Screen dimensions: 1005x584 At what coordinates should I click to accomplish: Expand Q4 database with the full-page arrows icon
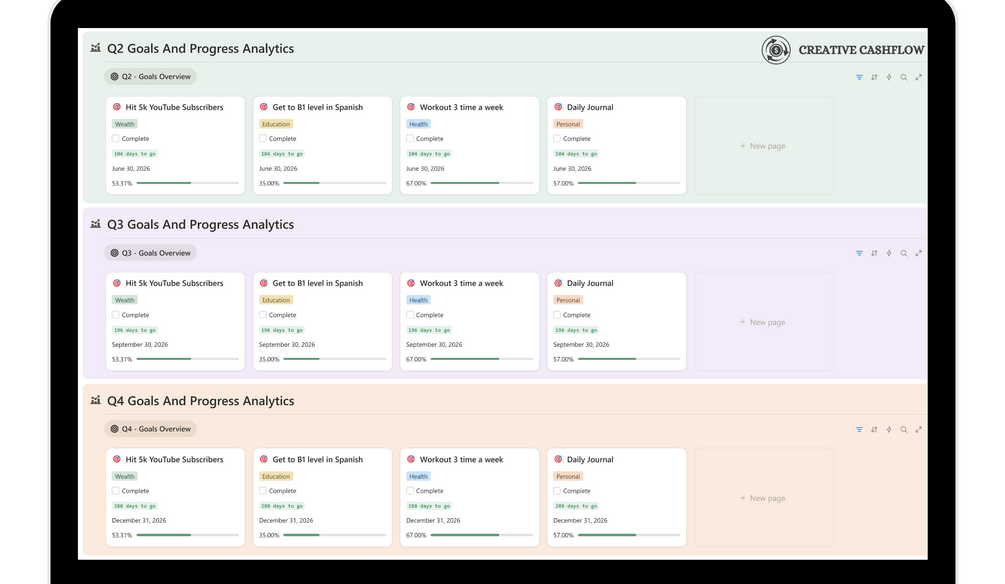[918, 430]
